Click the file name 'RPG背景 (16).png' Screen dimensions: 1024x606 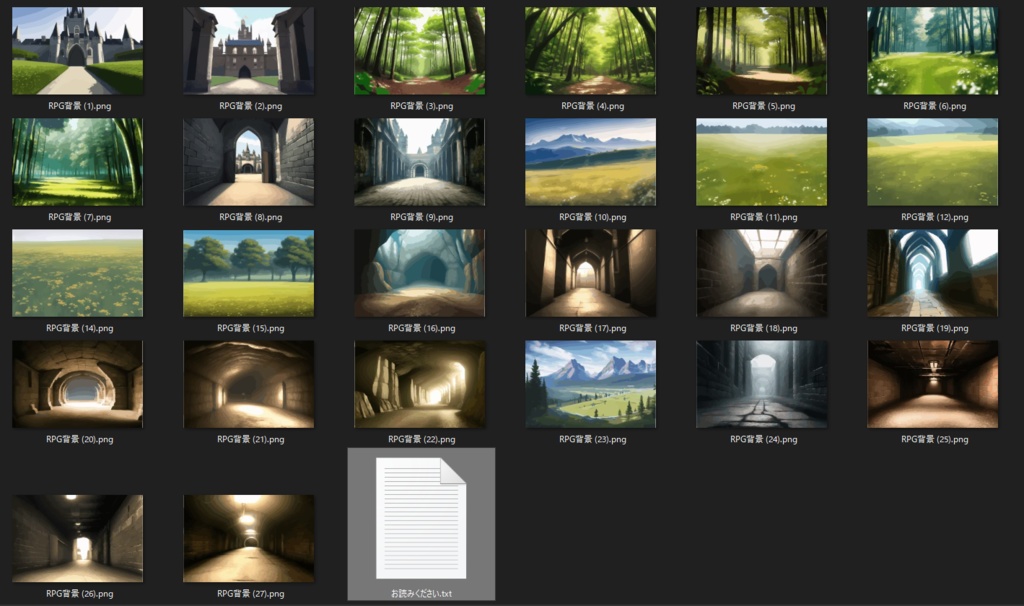422,328
